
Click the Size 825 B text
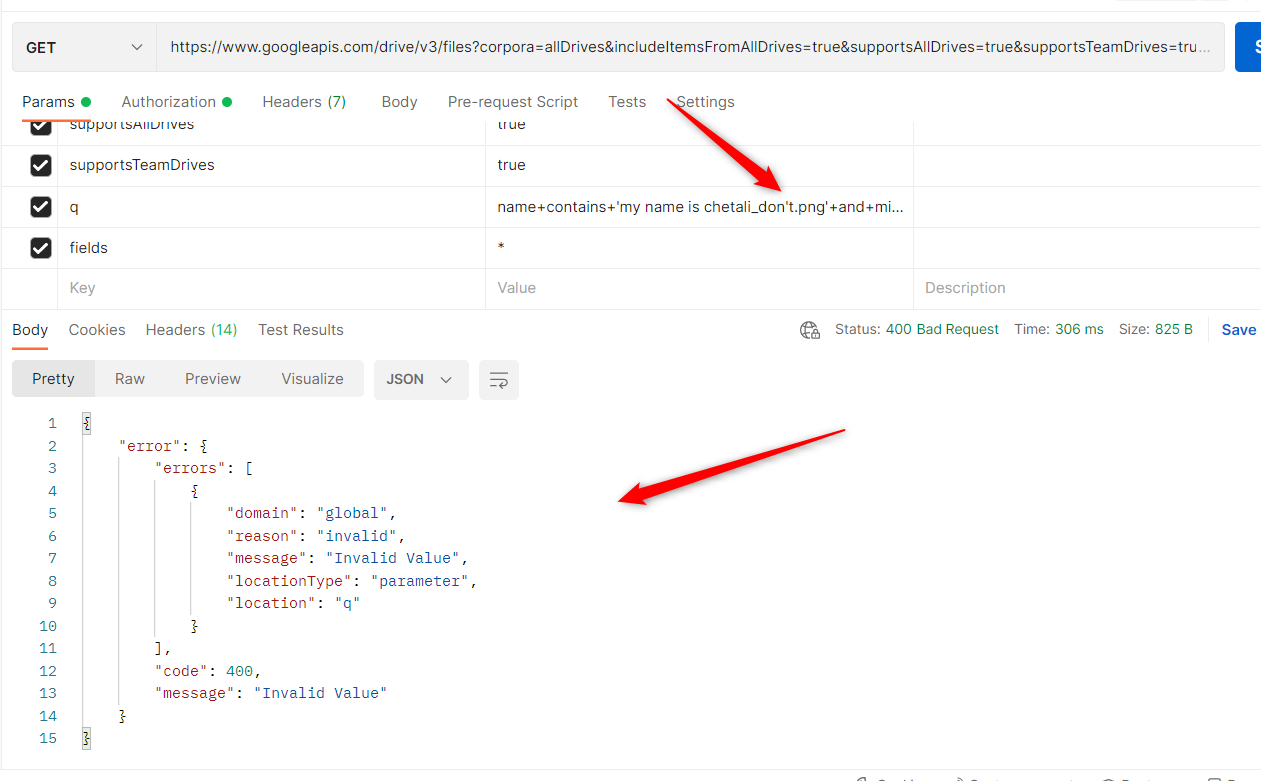[x=1155, y=329]
